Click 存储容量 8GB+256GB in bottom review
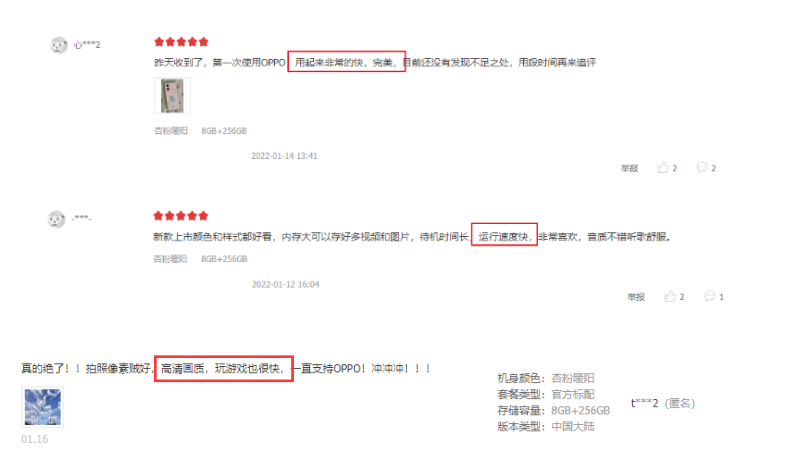Viewport: 789px width, 459px height. pos(554,411)
